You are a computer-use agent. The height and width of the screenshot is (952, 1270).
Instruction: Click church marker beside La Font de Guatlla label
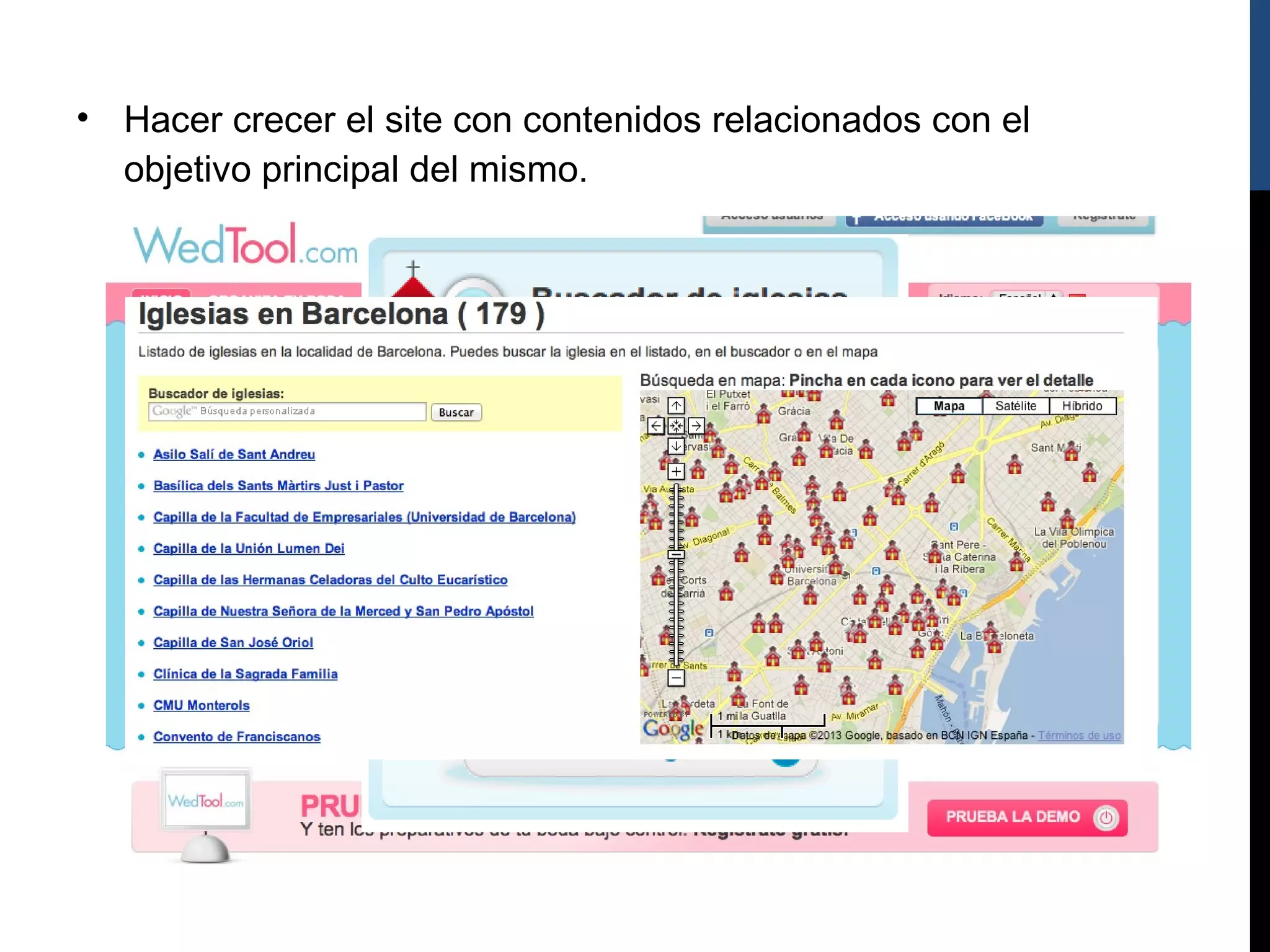[x=739, y=697]
